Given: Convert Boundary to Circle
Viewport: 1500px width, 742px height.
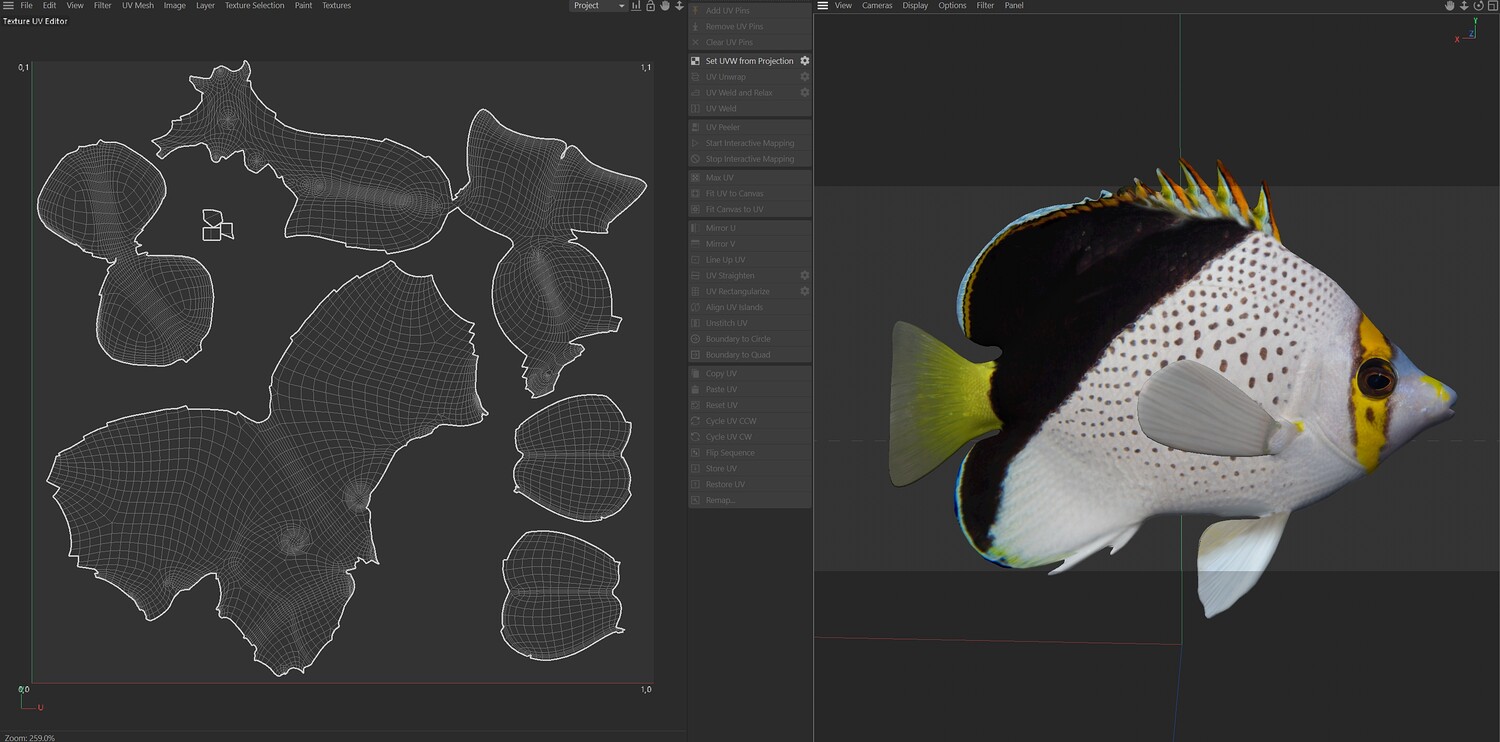Looking at the screenshot, I should [750, 340].
